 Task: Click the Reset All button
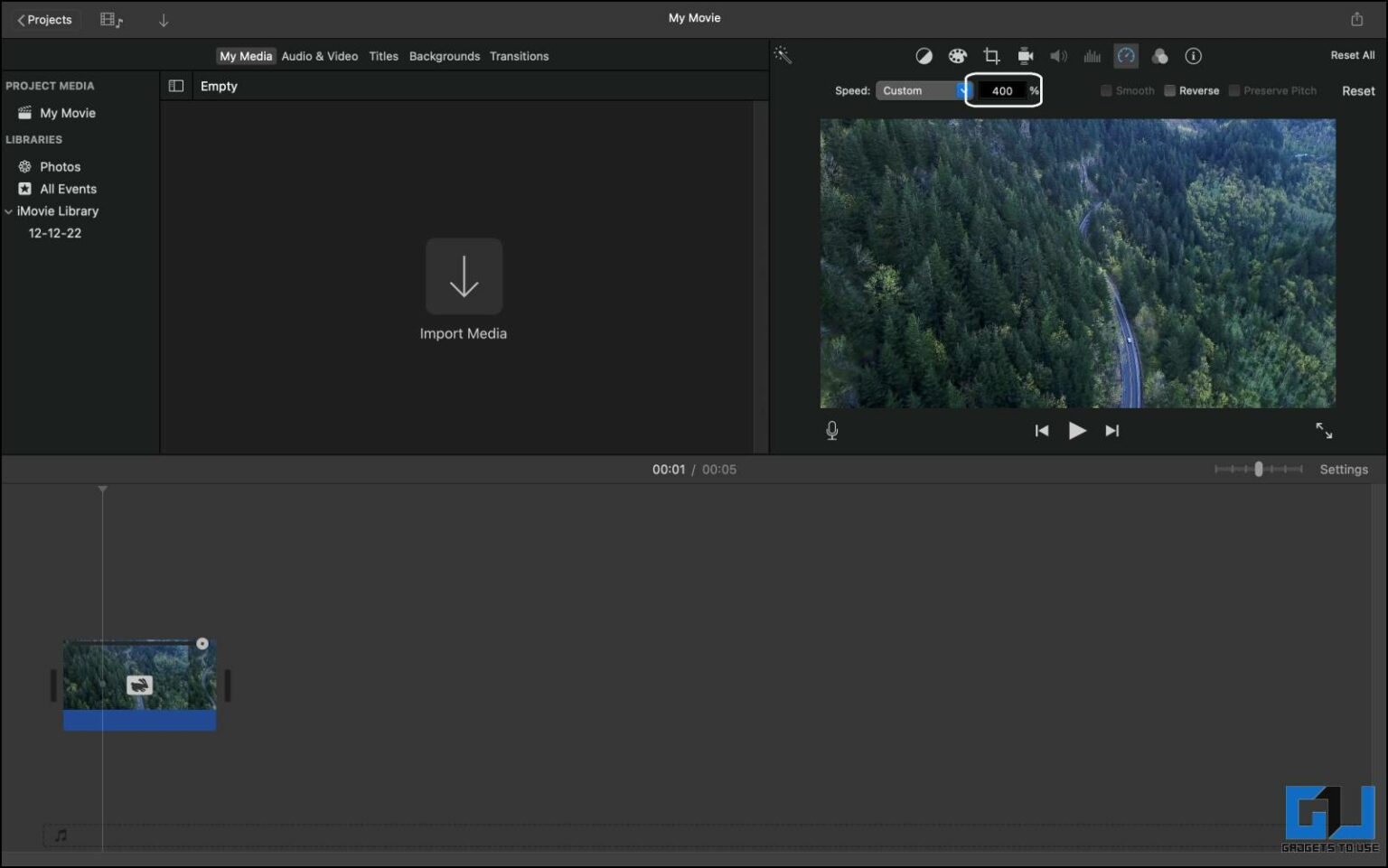click(x=1352, y=55)
